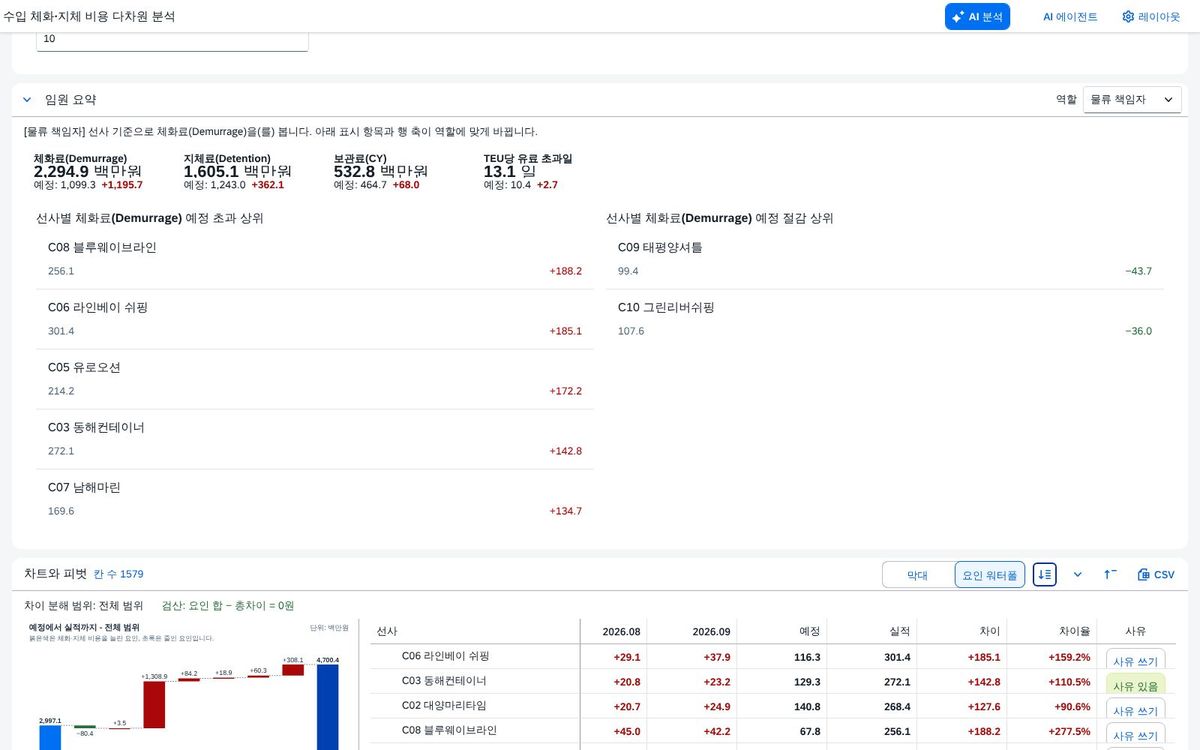Select the 요인 워터폴 chart view

pyautogui.click(x=989, y=575)
